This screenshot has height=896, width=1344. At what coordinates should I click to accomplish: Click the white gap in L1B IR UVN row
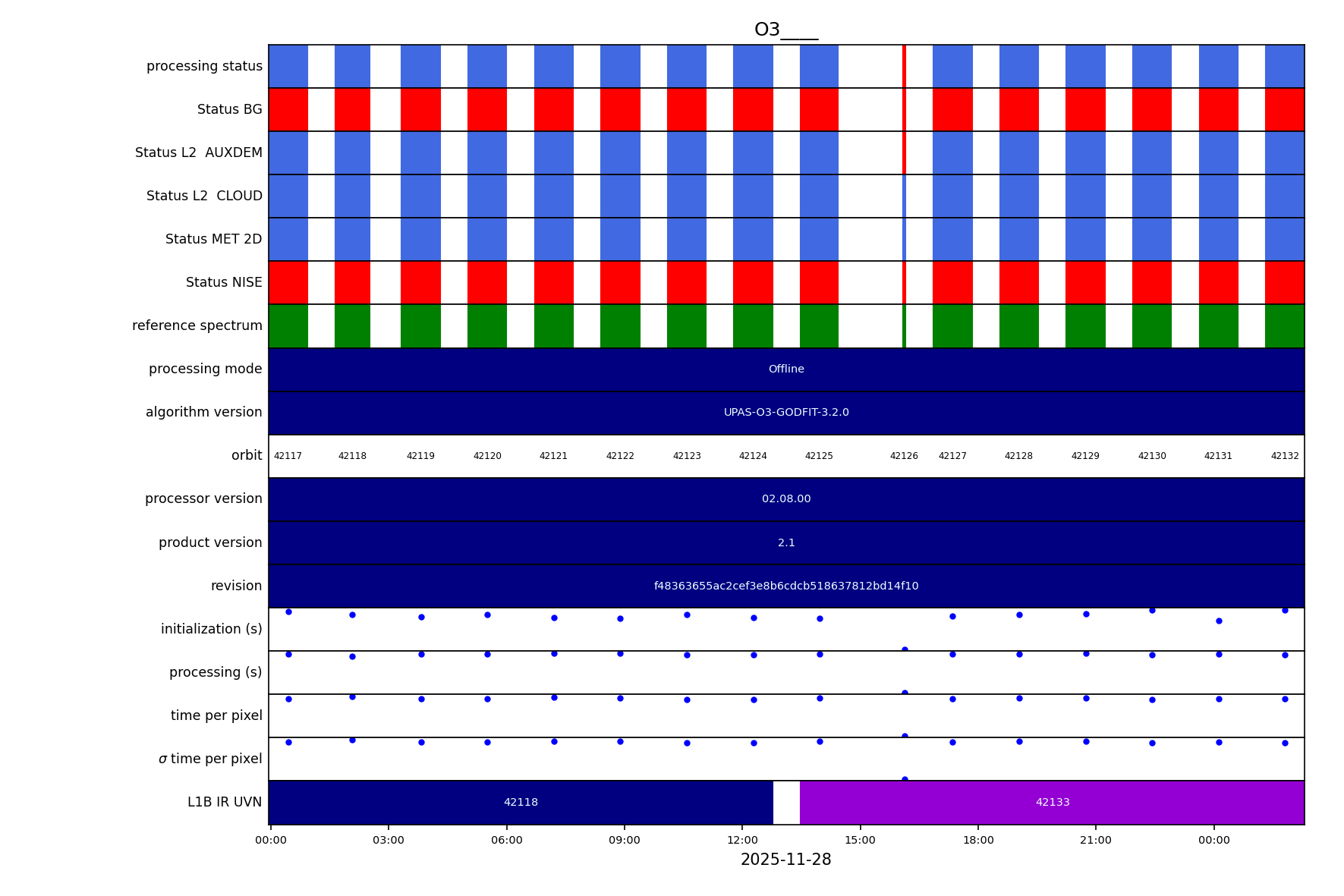[x=786, y=803]
